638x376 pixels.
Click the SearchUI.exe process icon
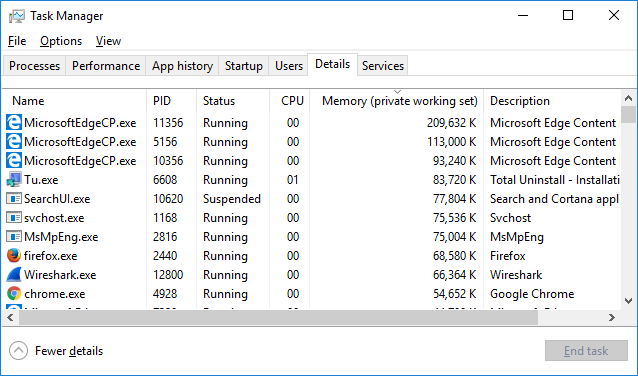13,199
